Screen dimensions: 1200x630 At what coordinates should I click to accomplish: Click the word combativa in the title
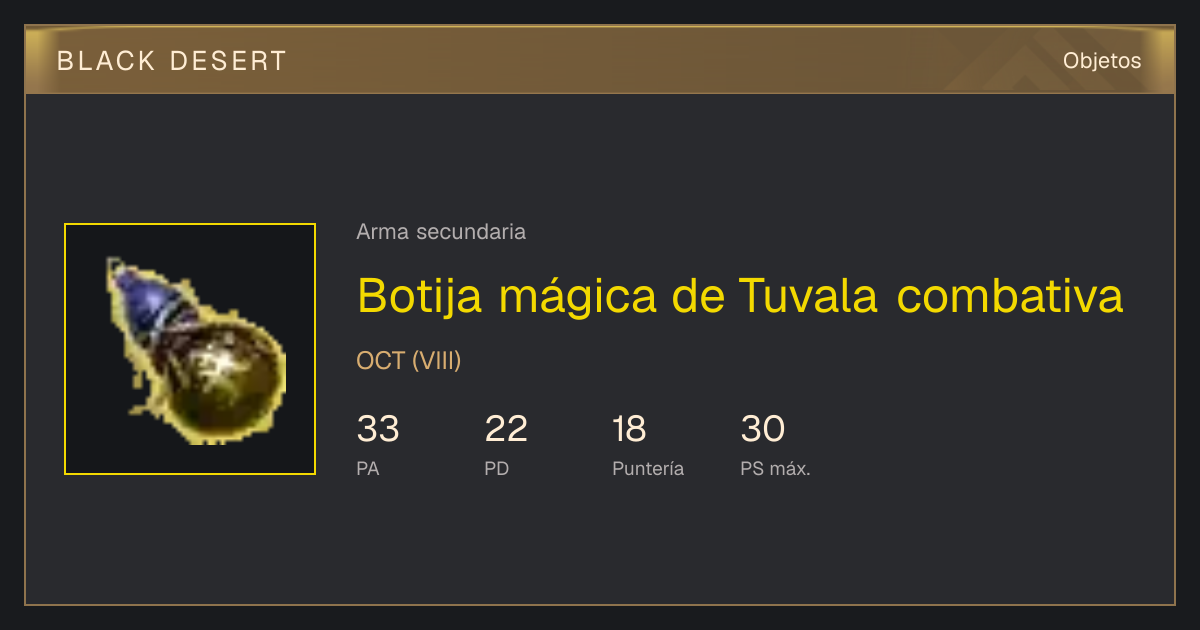pyautogui.click(x=1010, y=295)
